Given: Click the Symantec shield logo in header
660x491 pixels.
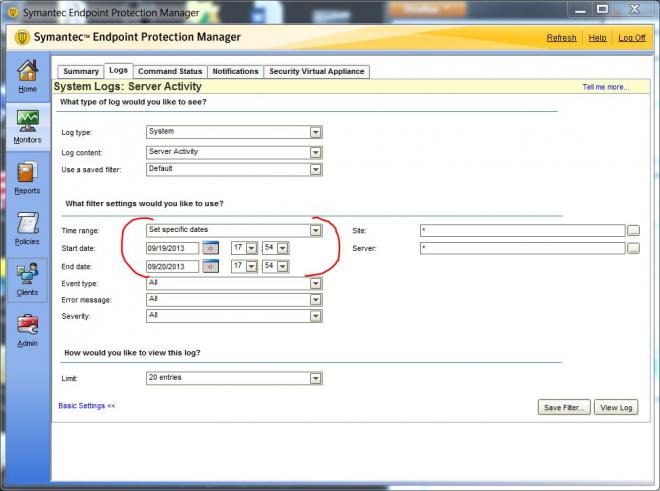Looking at the screenshot, I should (22, 37).
